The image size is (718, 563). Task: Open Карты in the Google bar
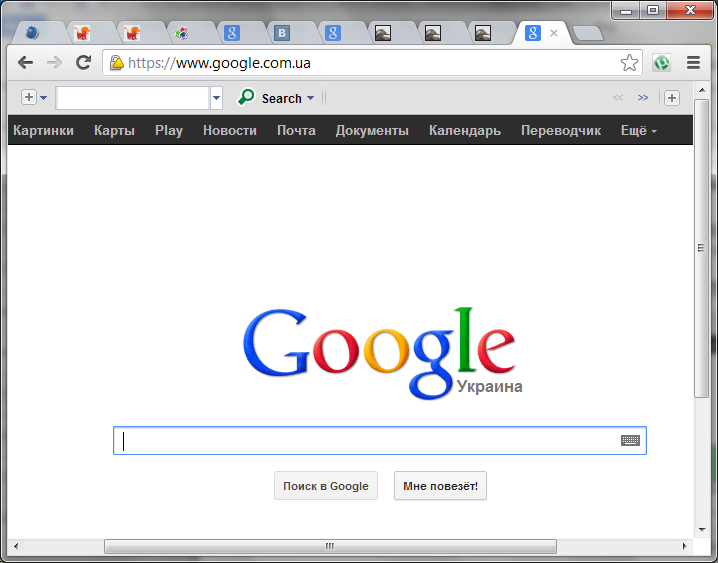point(114,130)
